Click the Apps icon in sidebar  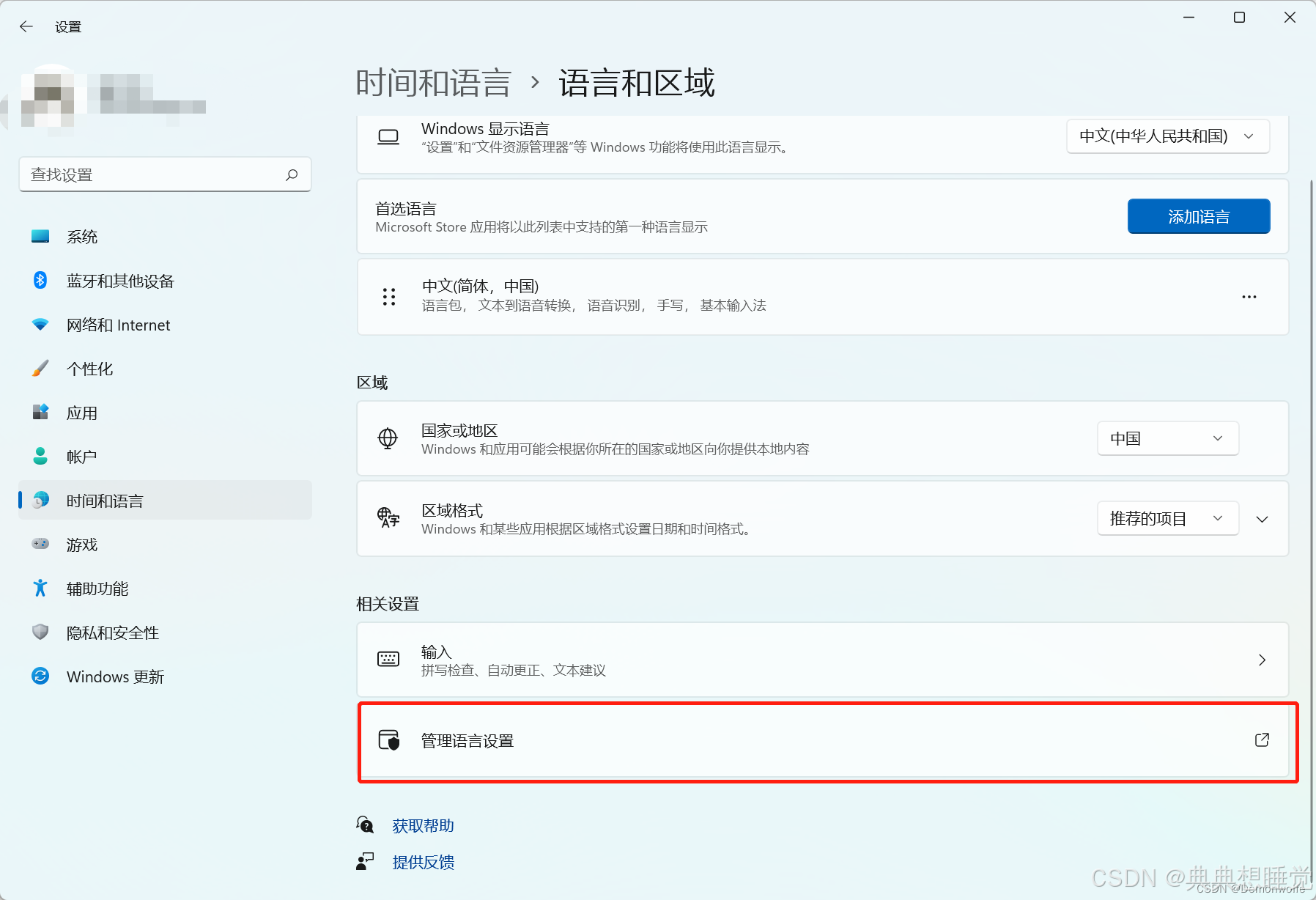pyautogui.click(x=40, y=412)
